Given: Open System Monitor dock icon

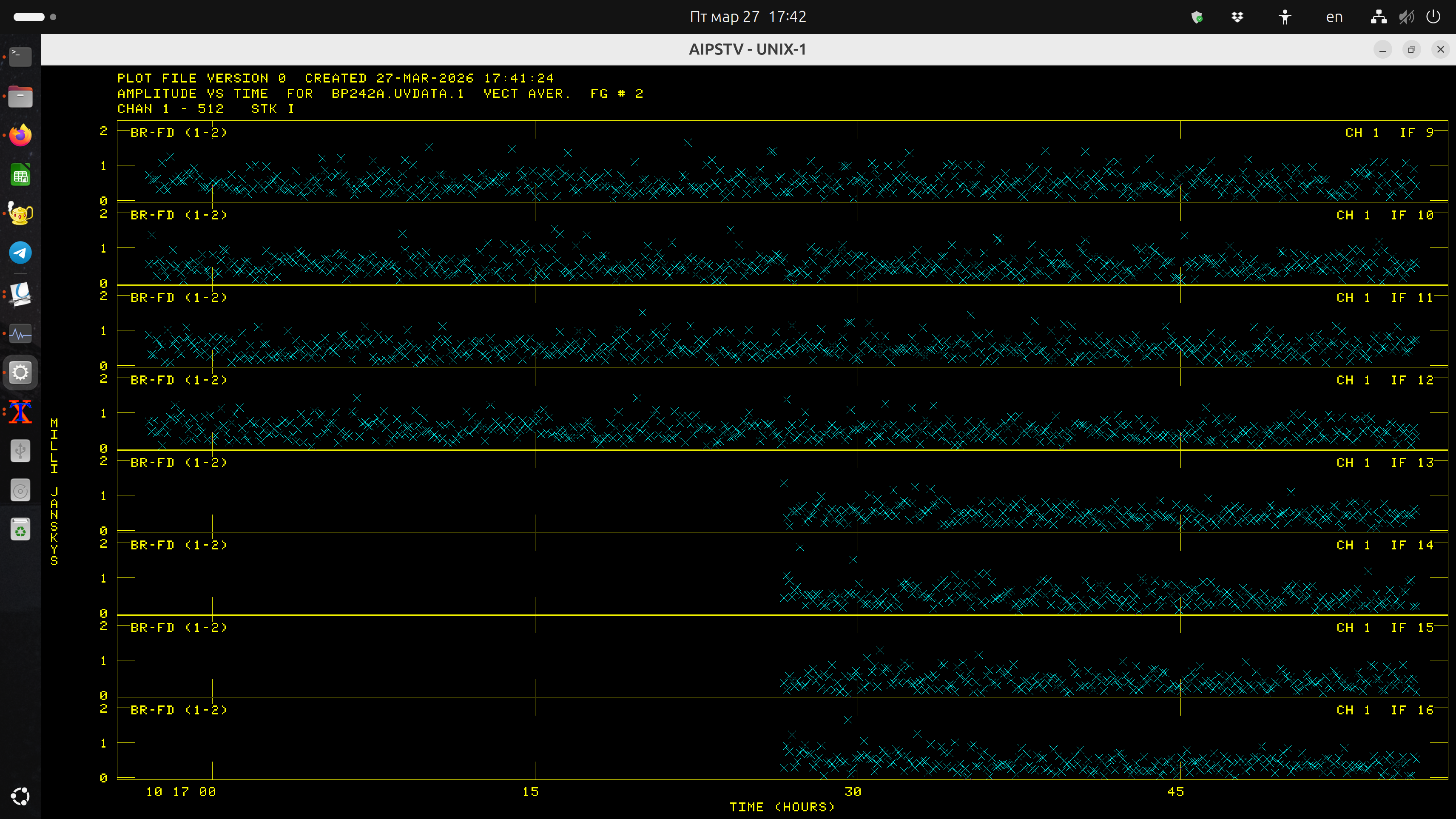Looking at the screenshot, I should (20, 333).
